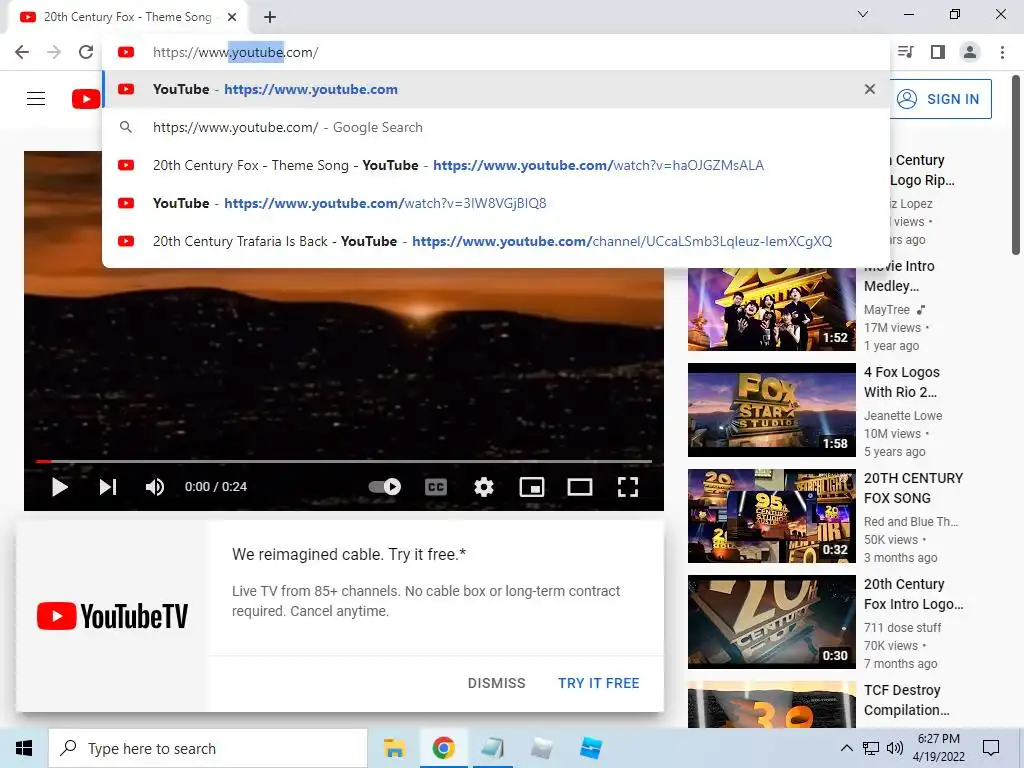
Task: Dismiss the YouTube TV promo
Action: click(496, 683)
